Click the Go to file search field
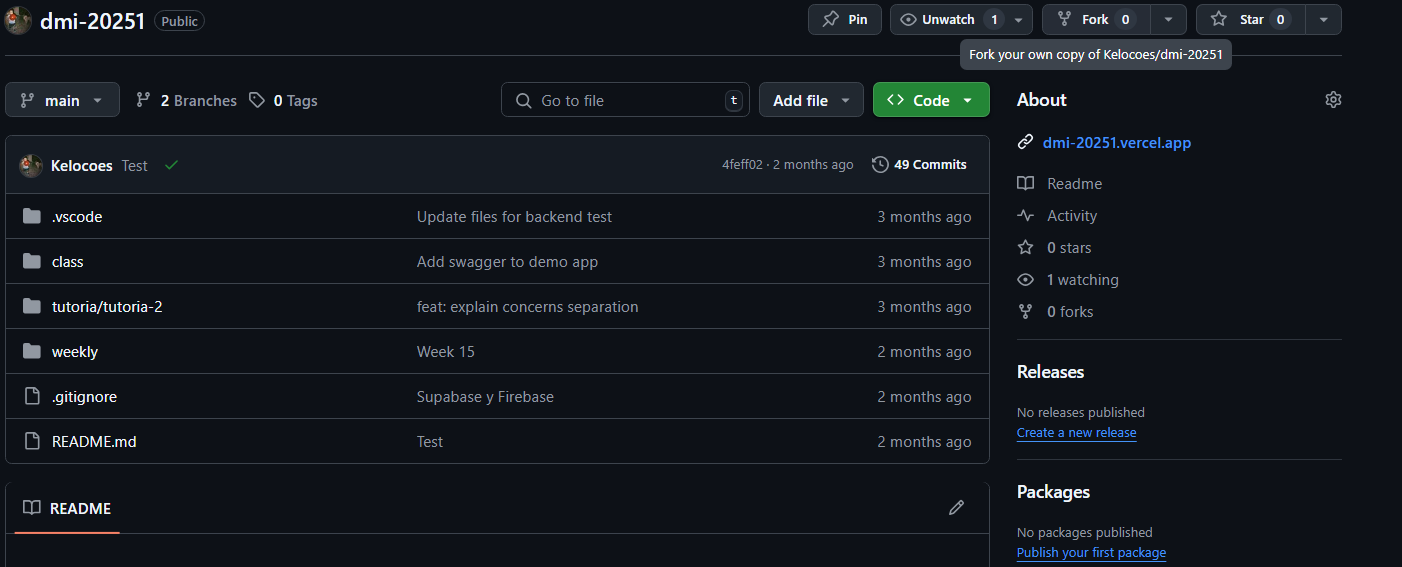Image resolution: width=1402 pixels, height=567 pixels. click(625, 100)
